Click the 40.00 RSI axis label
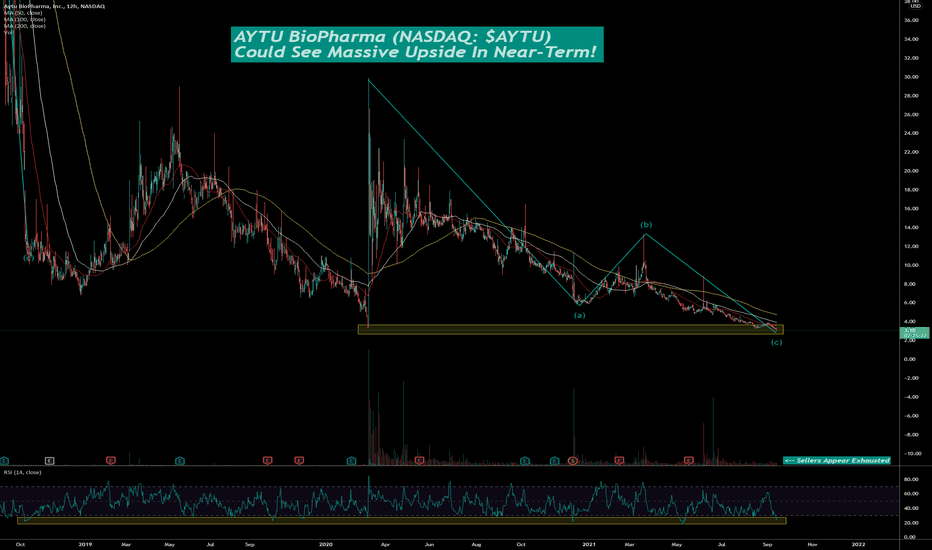The image size is (932, 550). tap(911, 508)
